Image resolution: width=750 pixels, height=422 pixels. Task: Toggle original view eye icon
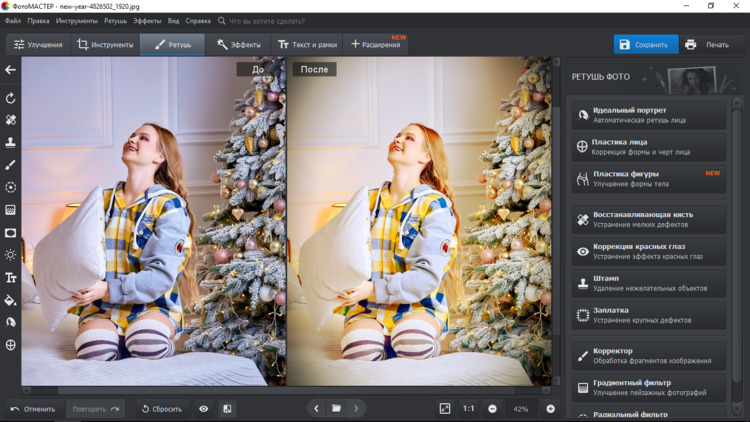tap(204, 408)
